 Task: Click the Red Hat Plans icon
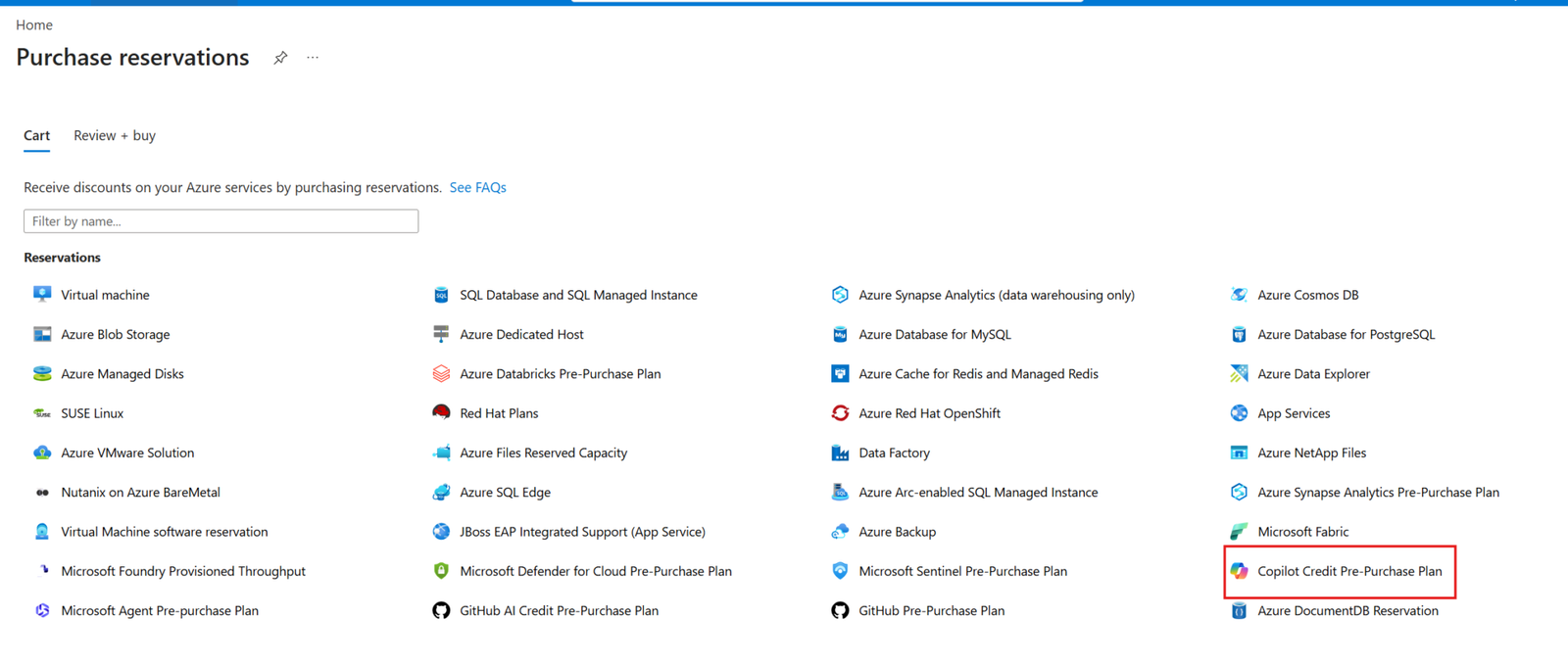pos(441,413)
